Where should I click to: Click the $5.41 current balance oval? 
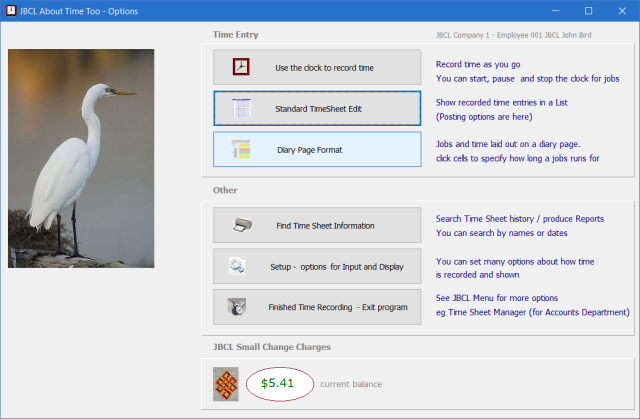click(277, 383)
